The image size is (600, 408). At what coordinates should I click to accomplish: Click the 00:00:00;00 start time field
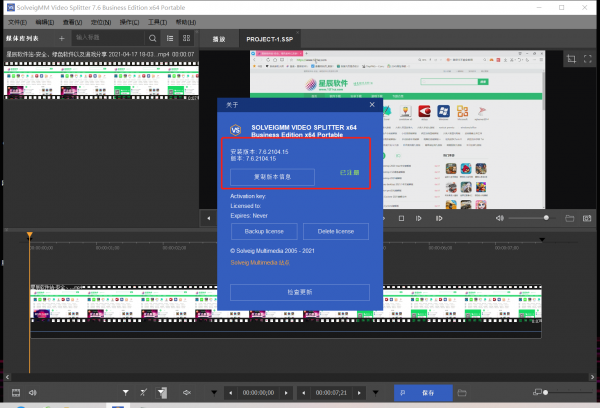(258, 393)
